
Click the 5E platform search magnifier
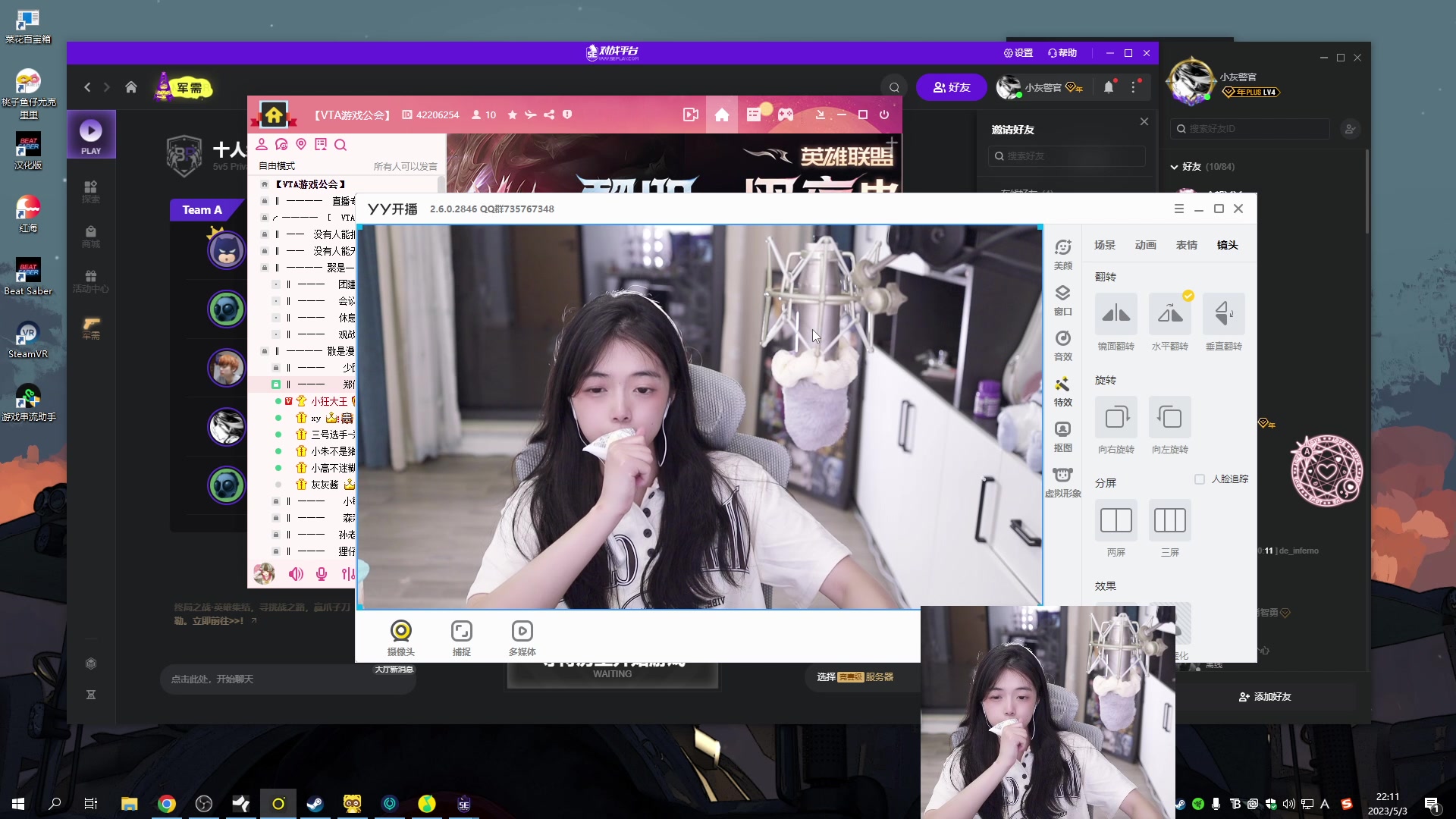(894, 87)
